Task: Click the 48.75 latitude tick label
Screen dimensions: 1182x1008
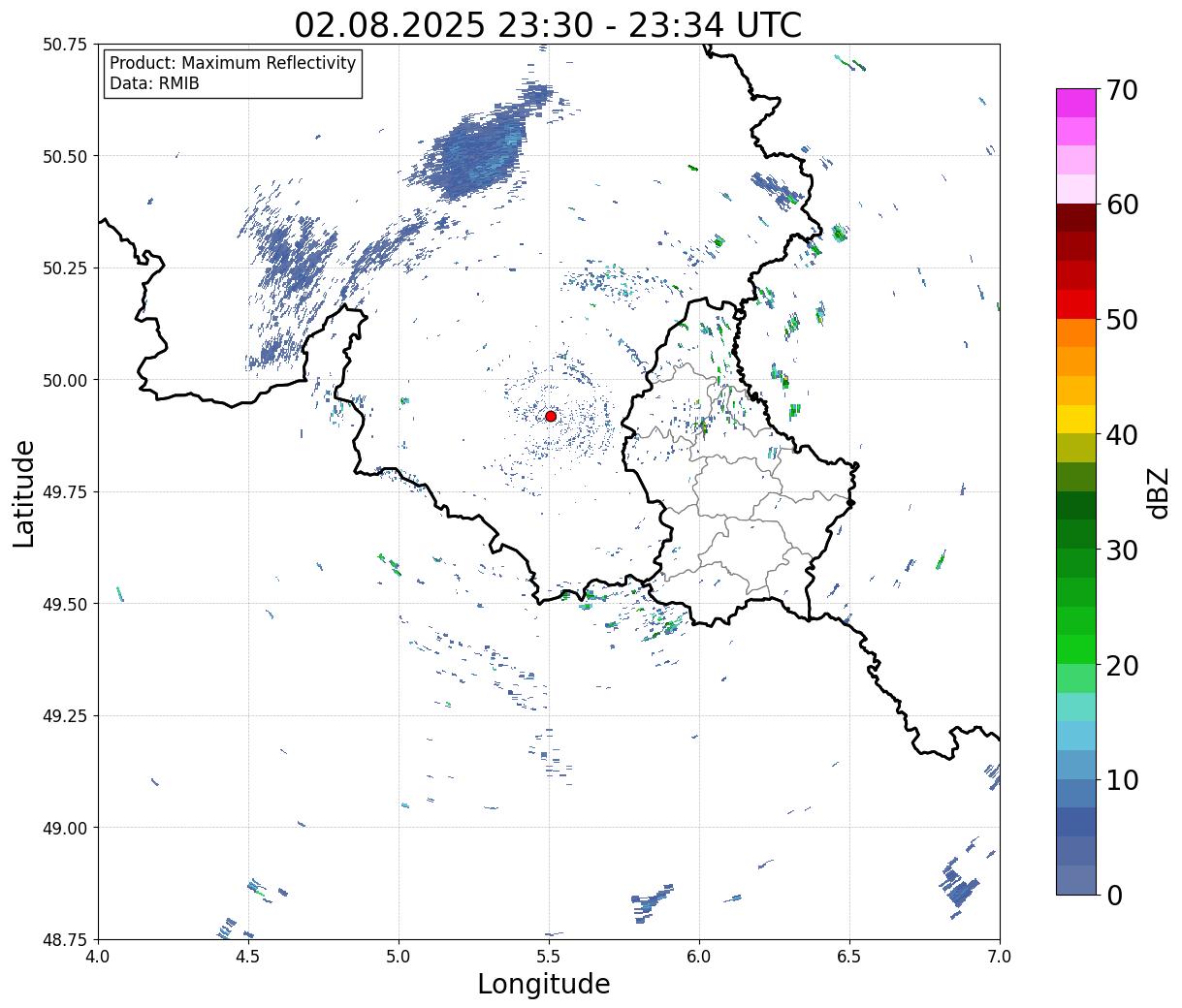Action: pyautogui.click(x=65, y=940)
